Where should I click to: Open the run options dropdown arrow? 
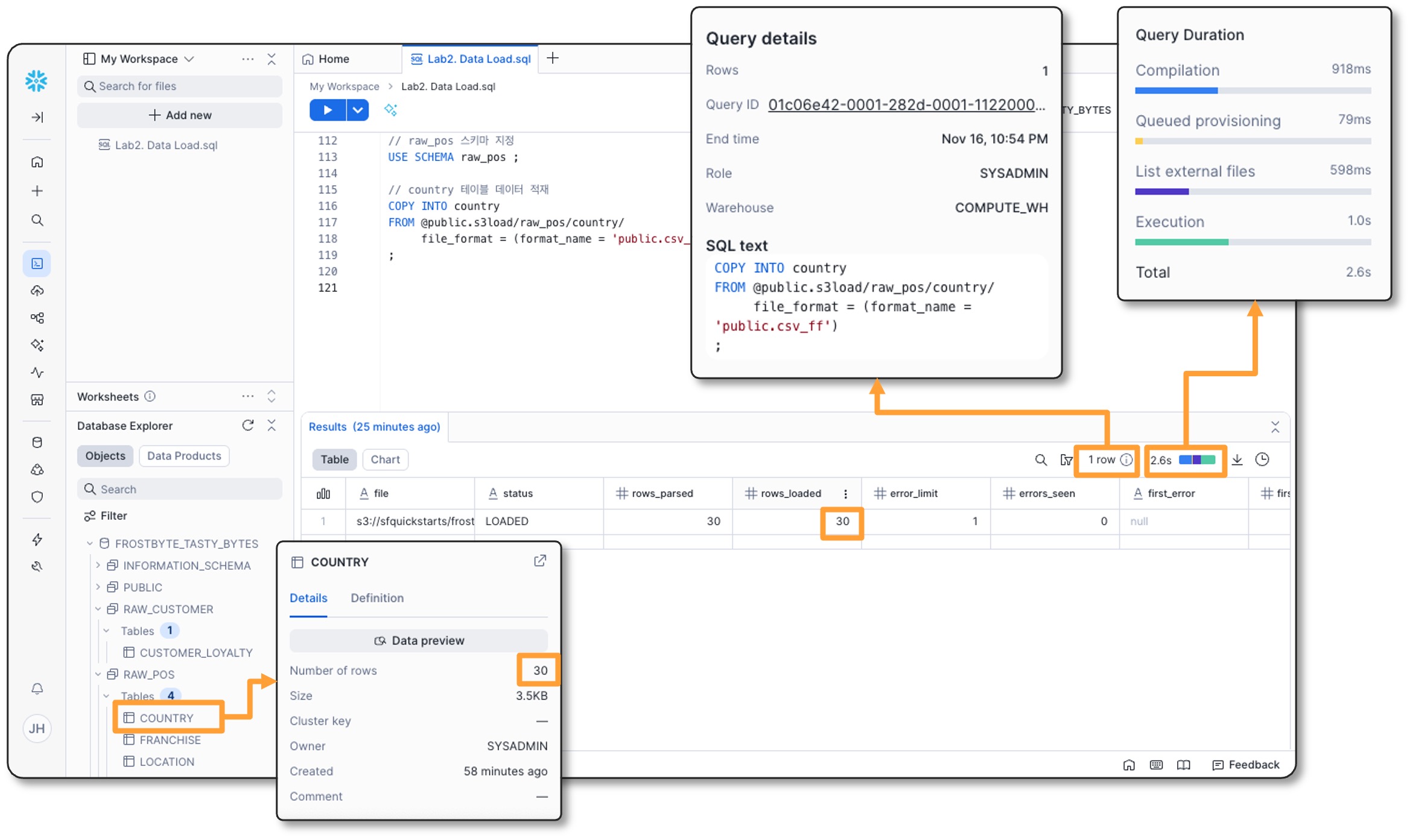pos(358,110)
